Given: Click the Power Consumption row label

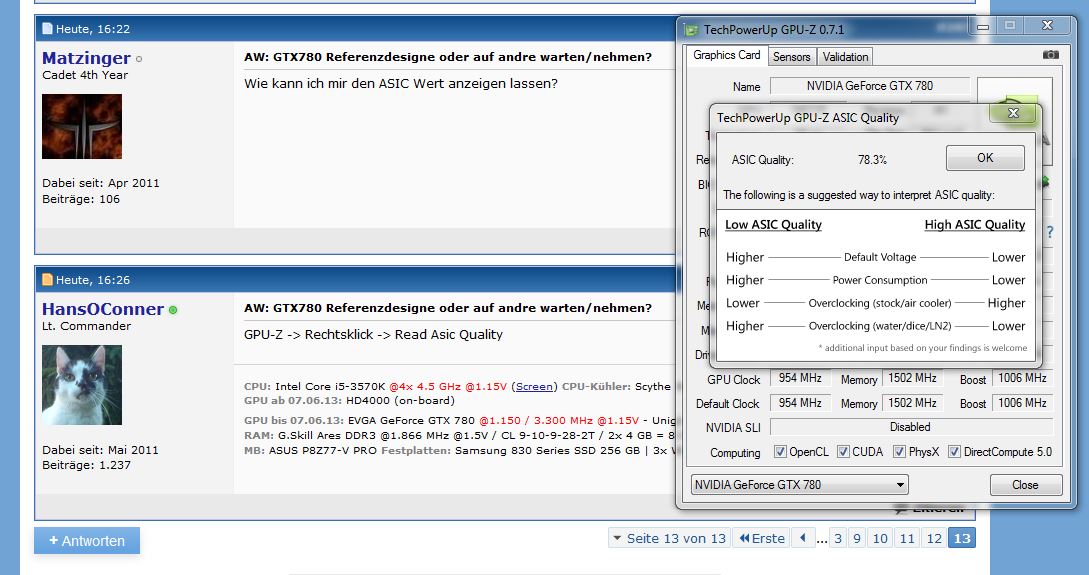Looking at the screenshot, I should [x=880, y=280].
